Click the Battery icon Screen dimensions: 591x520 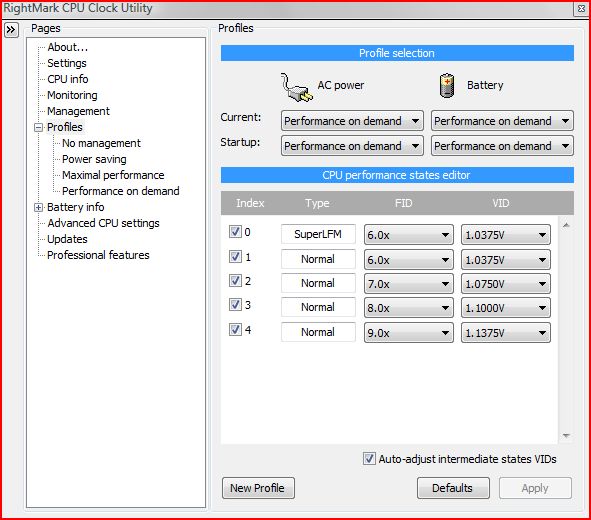coord(447,85)
